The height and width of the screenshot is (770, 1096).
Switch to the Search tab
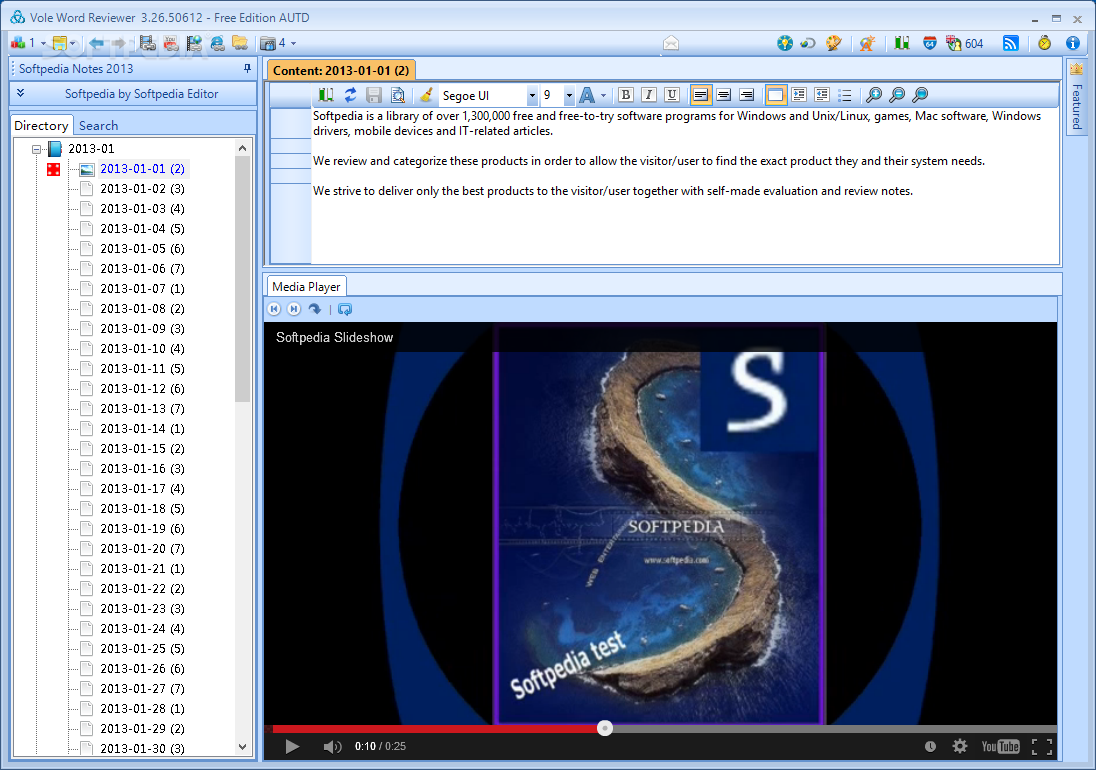pyautogui.click(x=99, y=126)
